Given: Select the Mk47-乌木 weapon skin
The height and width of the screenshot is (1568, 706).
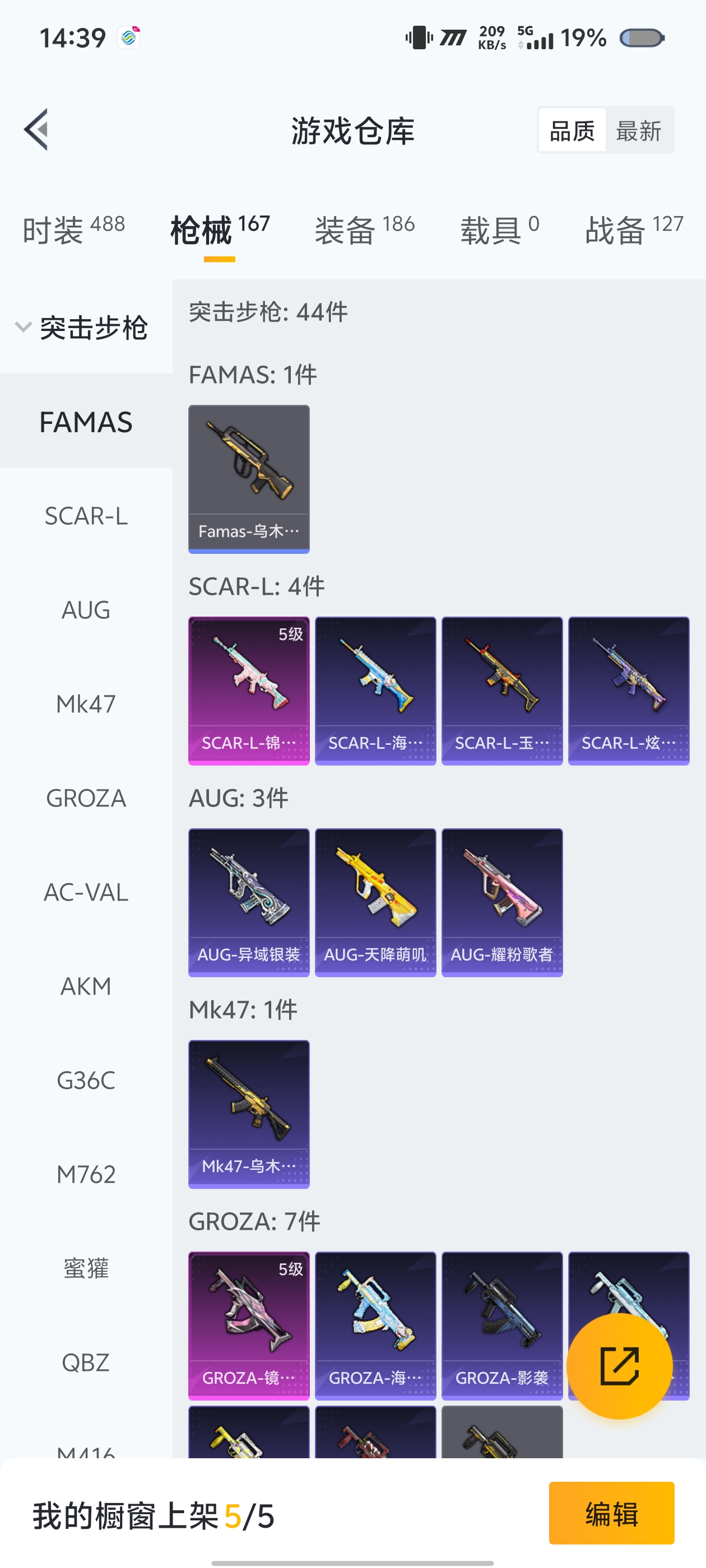Looking at the screenshot, I should [249, 1114].
